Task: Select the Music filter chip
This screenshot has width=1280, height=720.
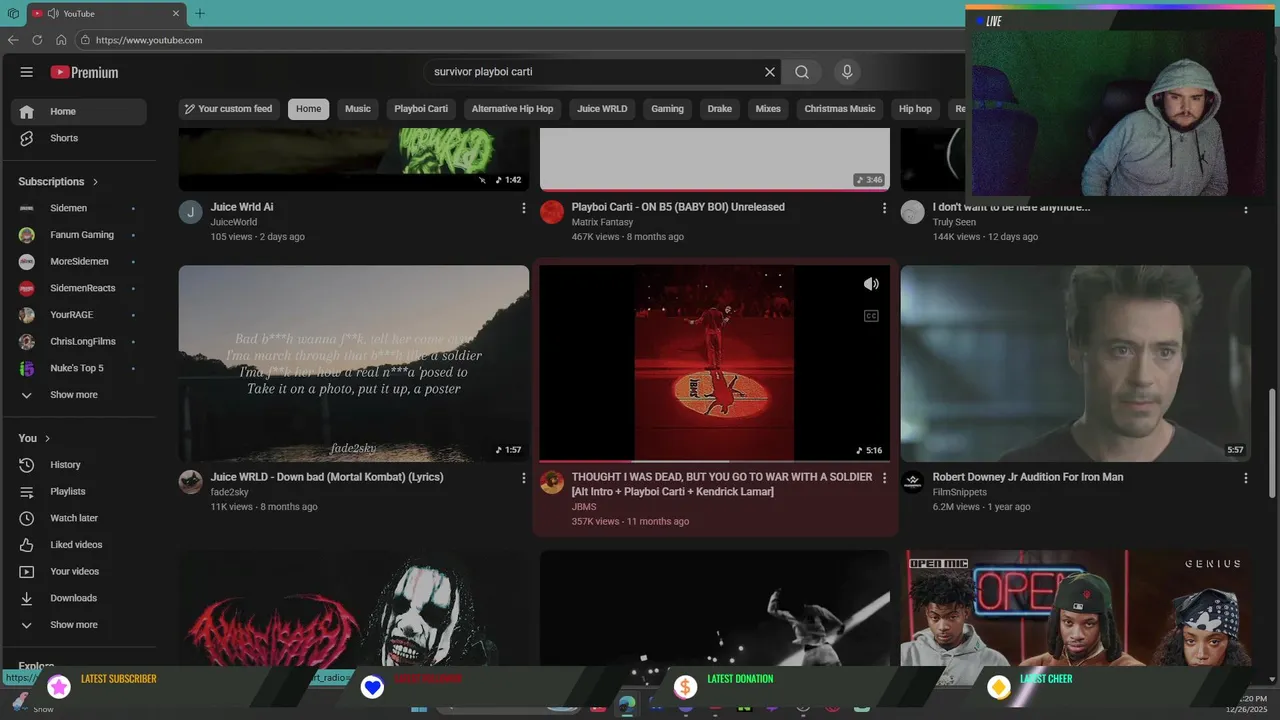Action: pyautogui.click(x=358, y=109)
